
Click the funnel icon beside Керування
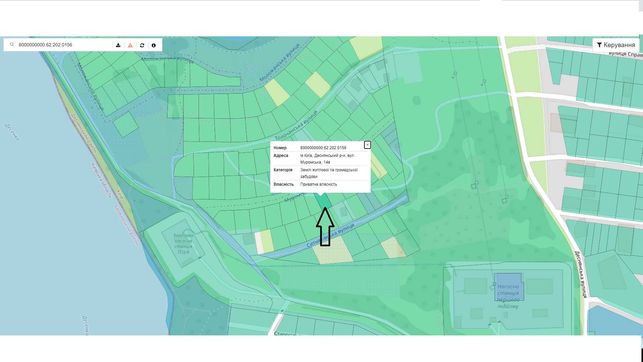click(599, 45)
